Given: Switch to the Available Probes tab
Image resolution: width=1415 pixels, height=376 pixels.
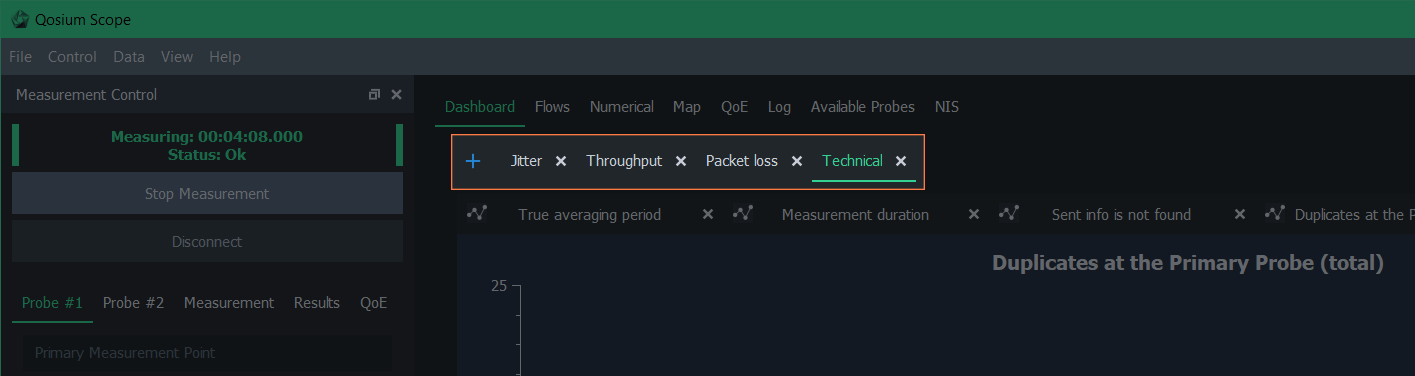Looking at the screenshot, I should click(863, 106).
